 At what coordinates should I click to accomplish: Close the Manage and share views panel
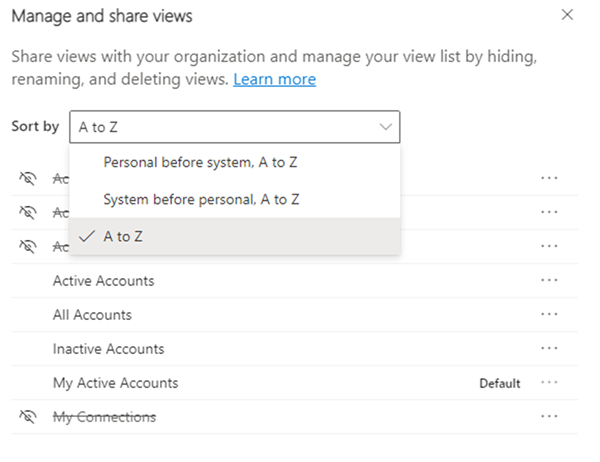click(568, 15)
